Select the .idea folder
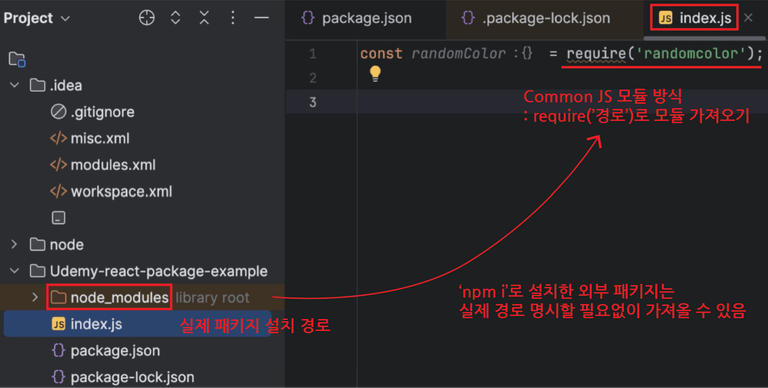 [x=66, y=85]
